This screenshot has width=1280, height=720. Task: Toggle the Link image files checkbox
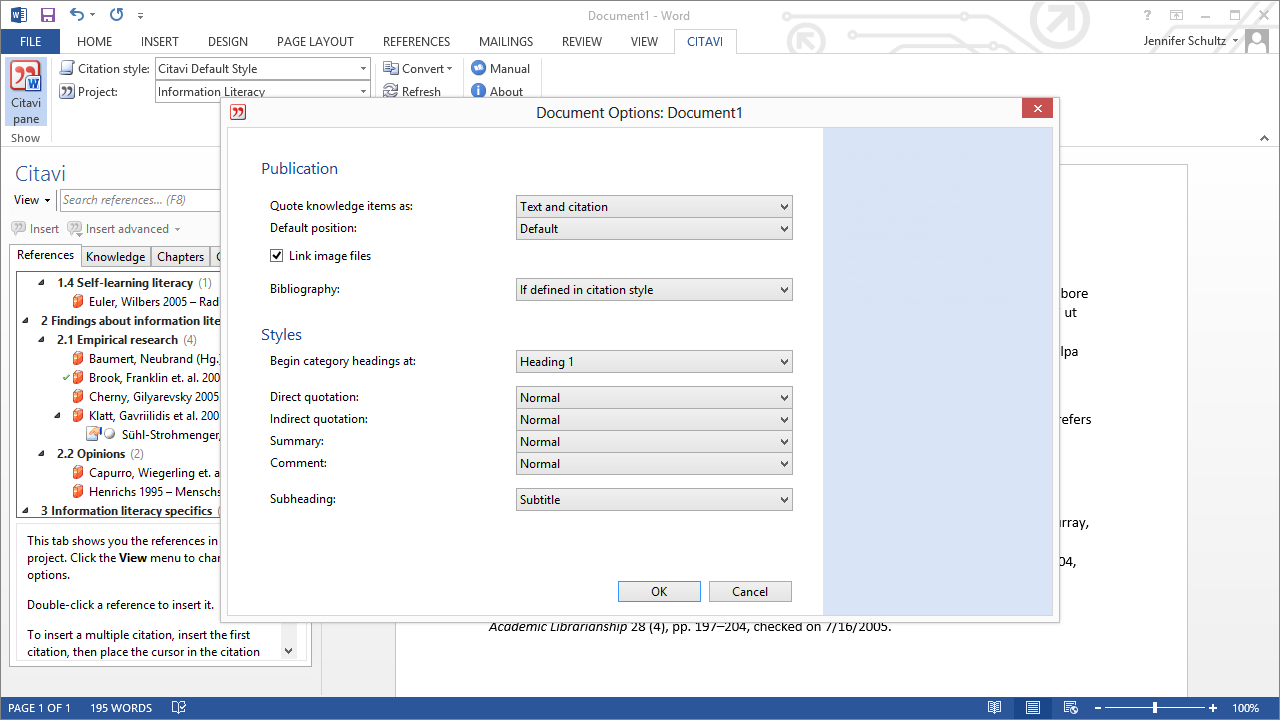click(x=277, y=256)
